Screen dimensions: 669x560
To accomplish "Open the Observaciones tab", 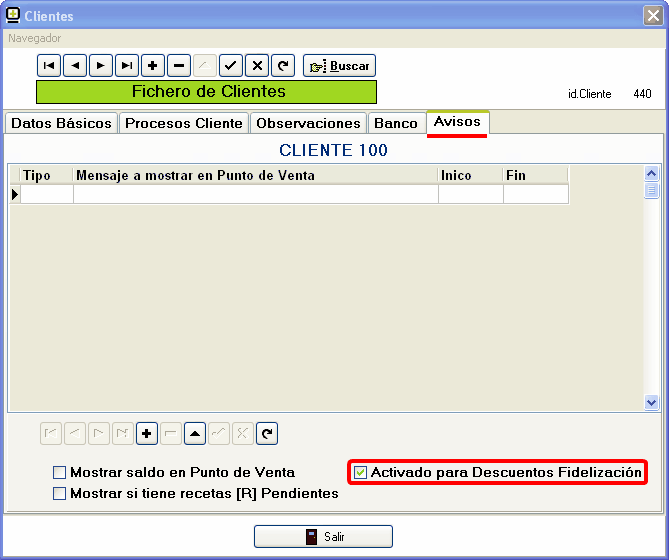I will [x=307, y=123].
